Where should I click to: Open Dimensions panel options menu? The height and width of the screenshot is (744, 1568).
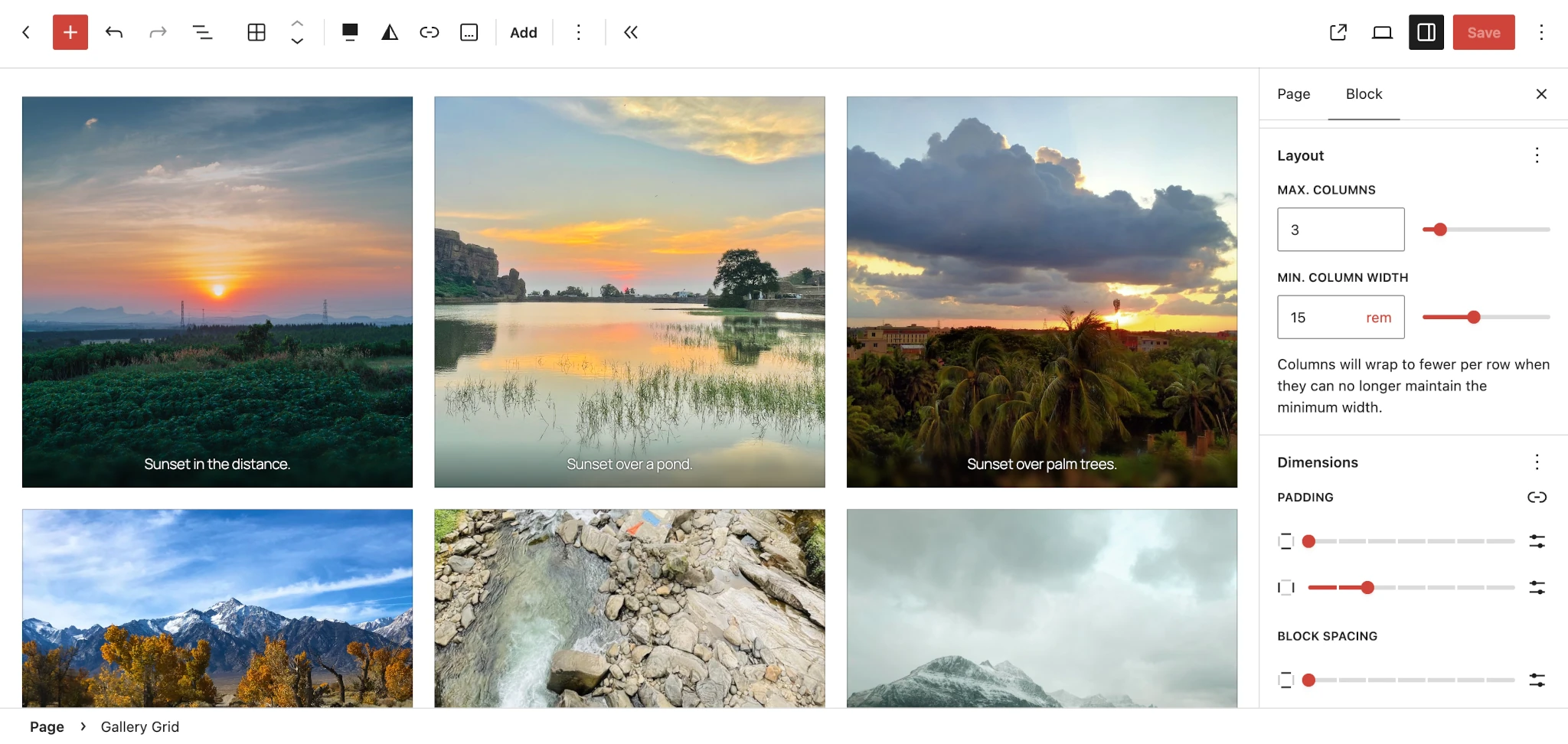tap(1537, 462)
